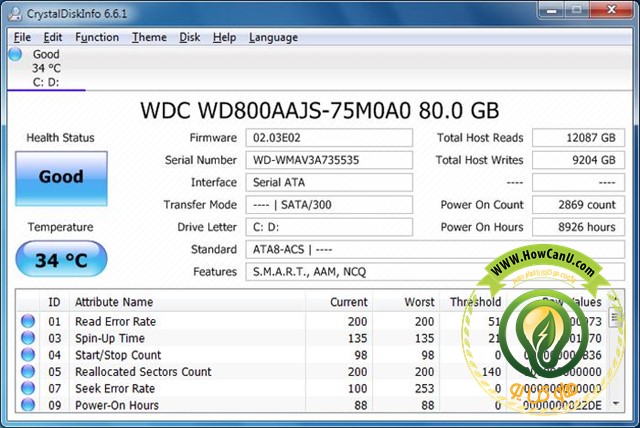
Task: Select the Read Error Rate attribute name
Action: click(116, 322)
